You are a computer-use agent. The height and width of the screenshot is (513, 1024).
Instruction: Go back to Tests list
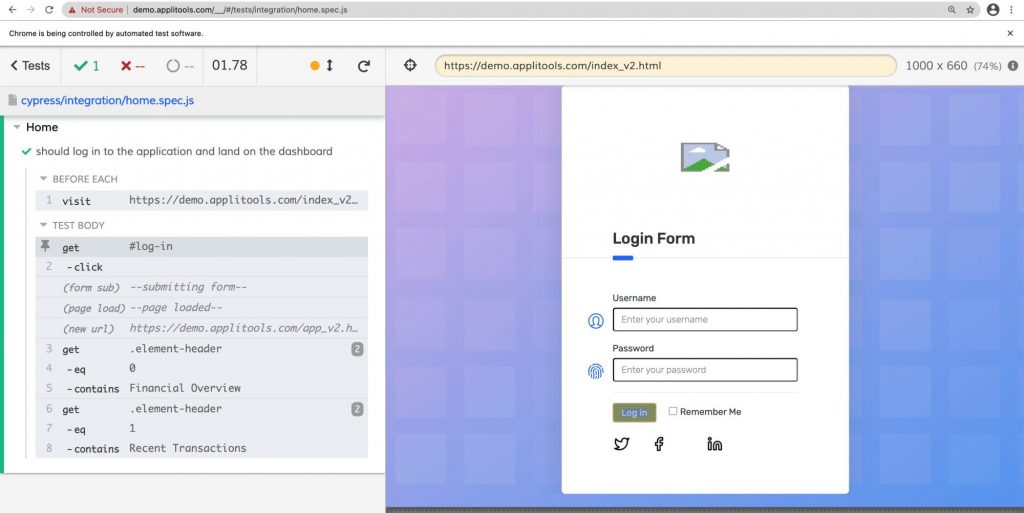click(30, 66)
